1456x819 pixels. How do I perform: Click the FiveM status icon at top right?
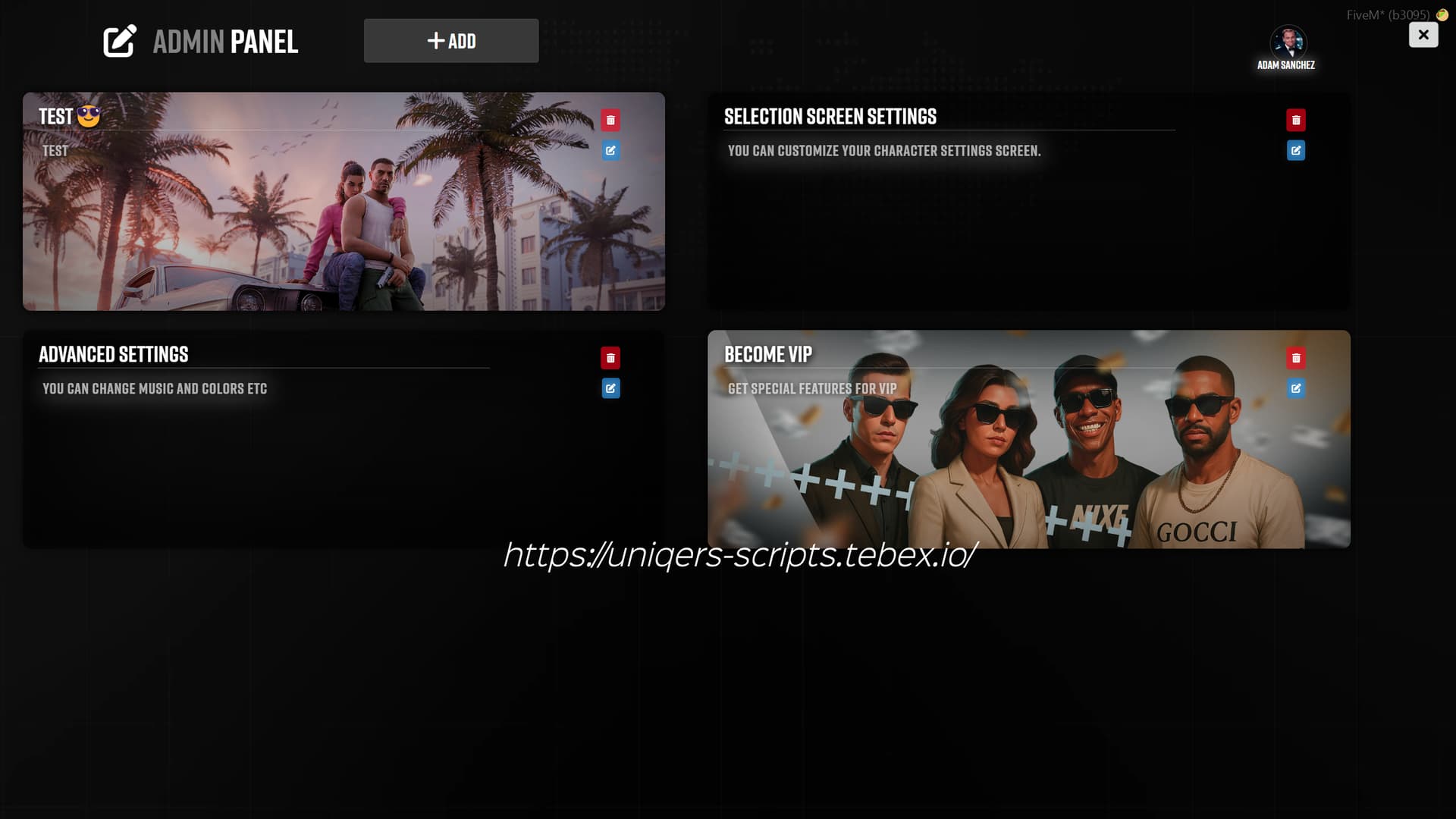pyautogui.click(x=1442, y=14)
